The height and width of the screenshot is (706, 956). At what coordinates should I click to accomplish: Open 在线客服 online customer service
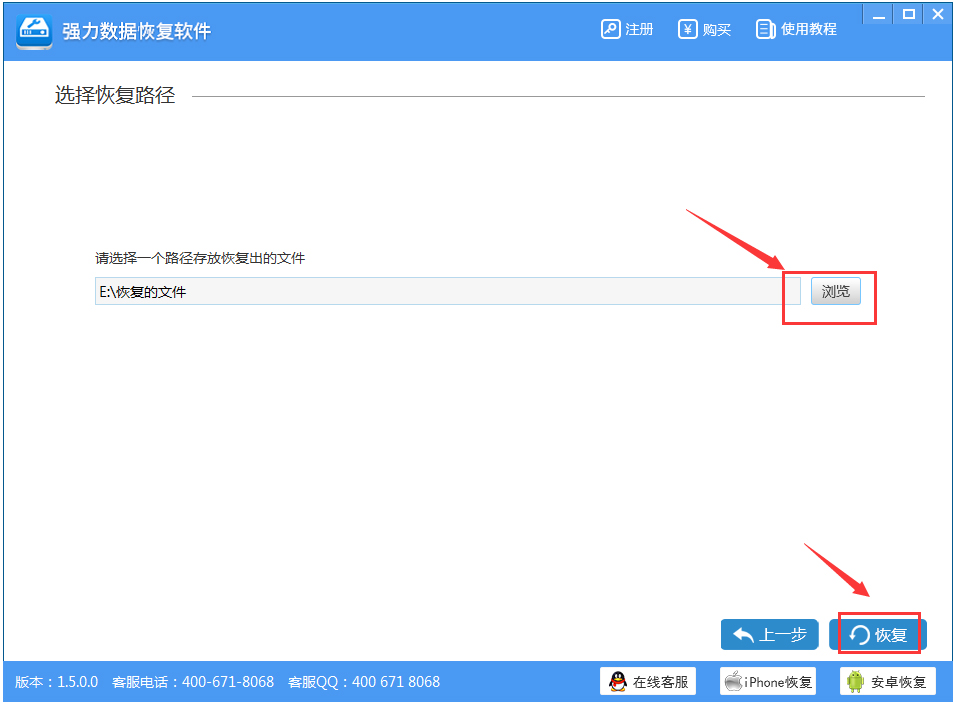coord(647,681)
